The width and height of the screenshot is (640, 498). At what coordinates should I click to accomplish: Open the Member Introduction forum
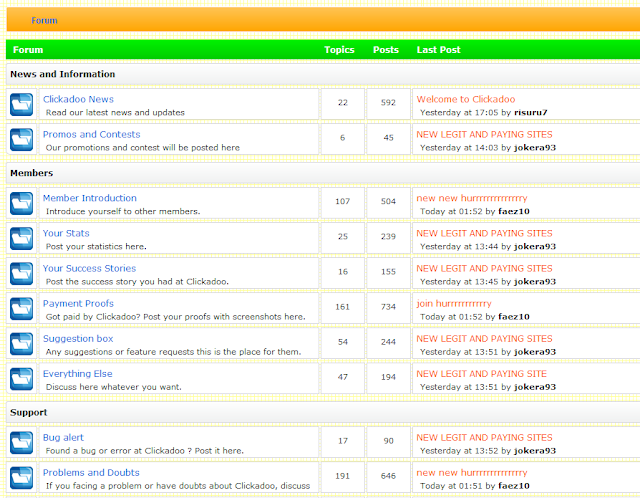[x=90, y=198]
